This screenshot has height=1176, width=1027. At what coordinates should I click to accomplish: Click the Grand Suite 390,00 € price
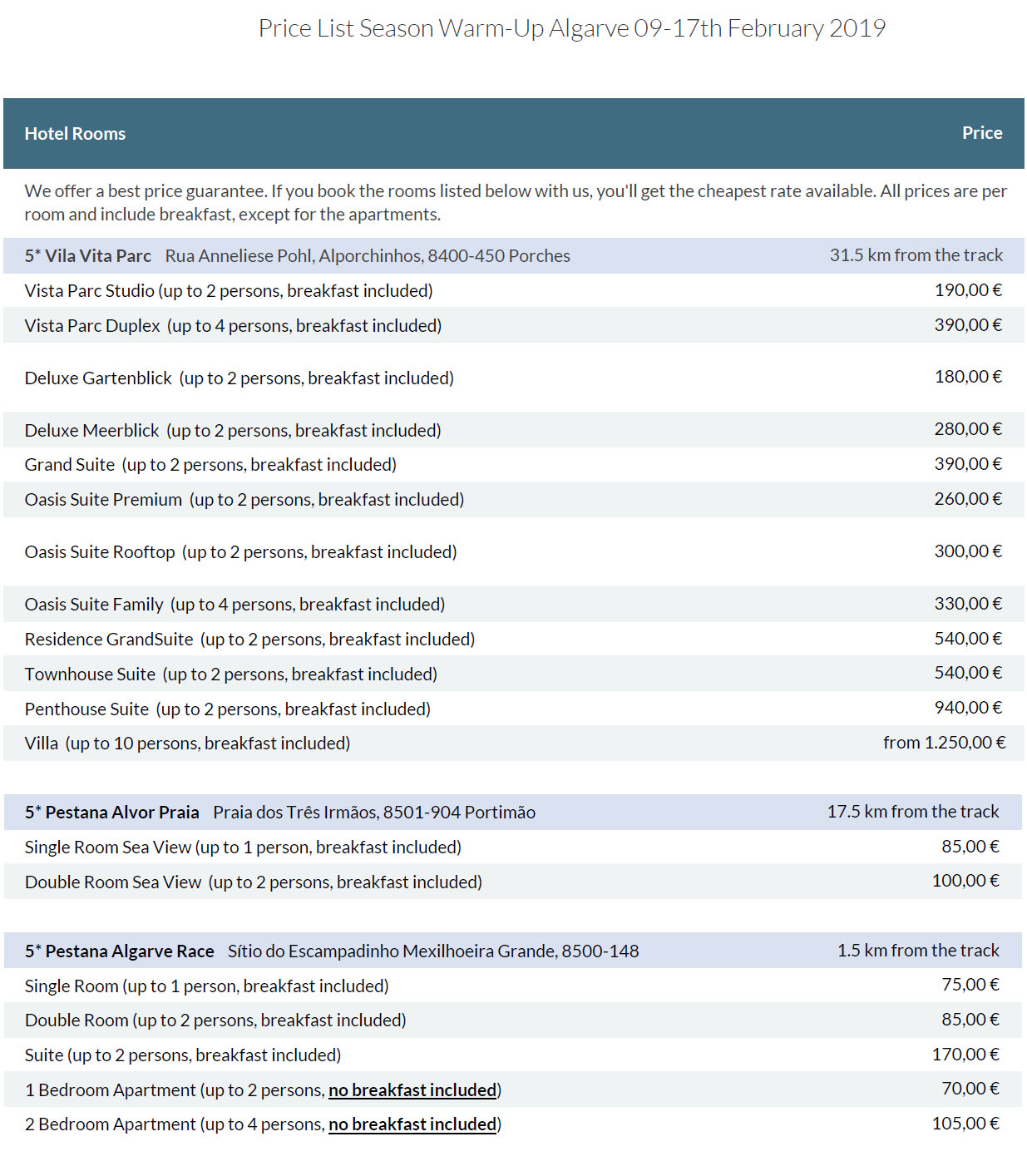click(969, 464)
